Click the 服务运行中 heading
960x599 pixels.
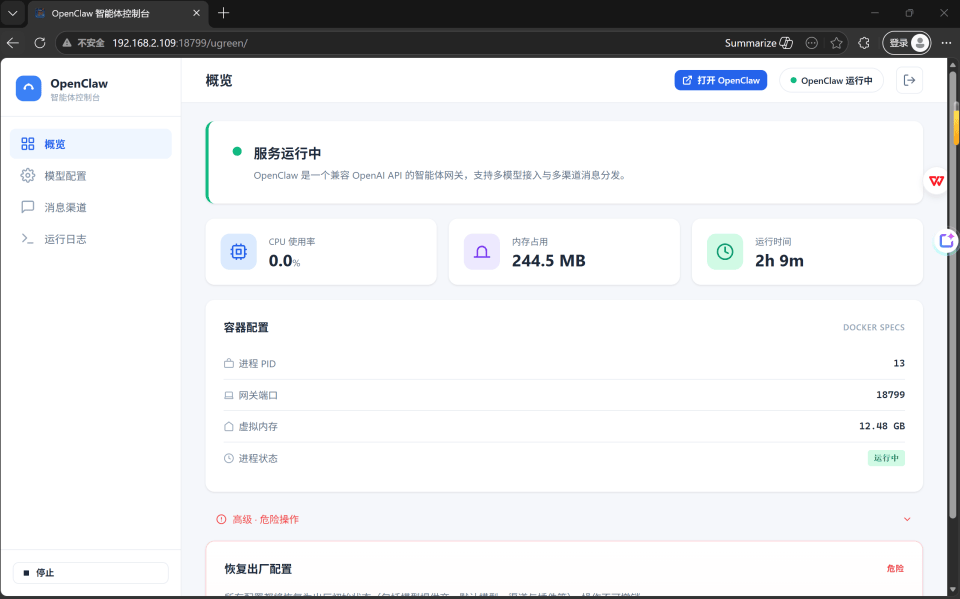point(287,153)
